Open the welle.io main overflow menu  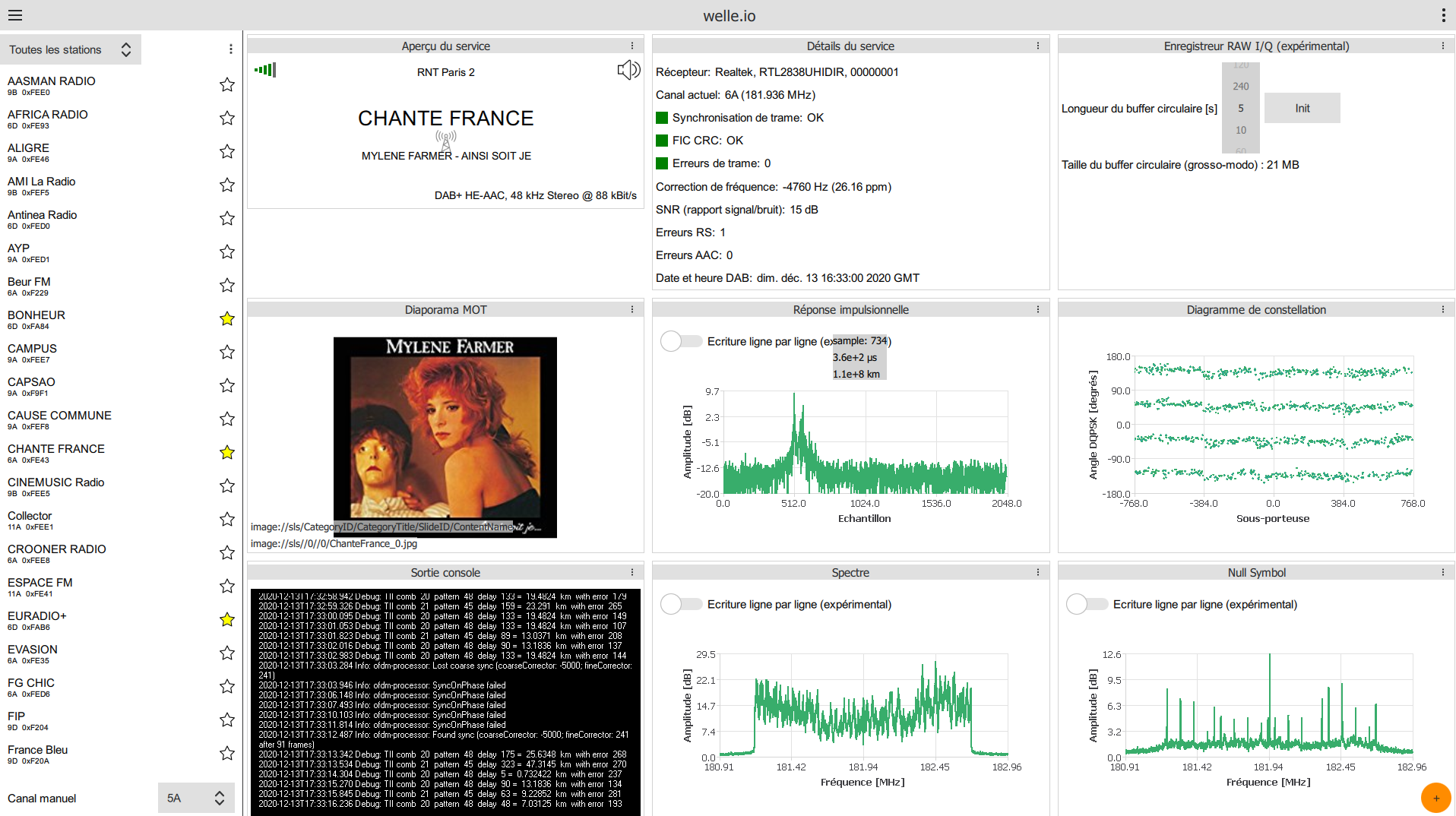click(1443, 15)
